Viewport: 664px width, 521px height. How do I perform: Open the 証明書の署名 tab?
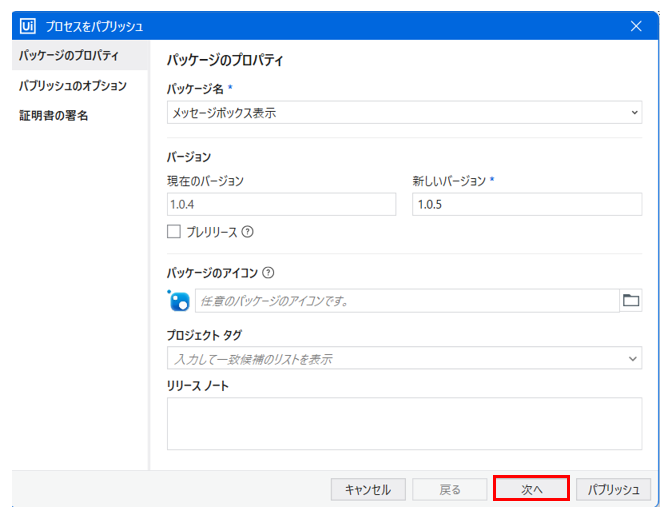(54, 116)
